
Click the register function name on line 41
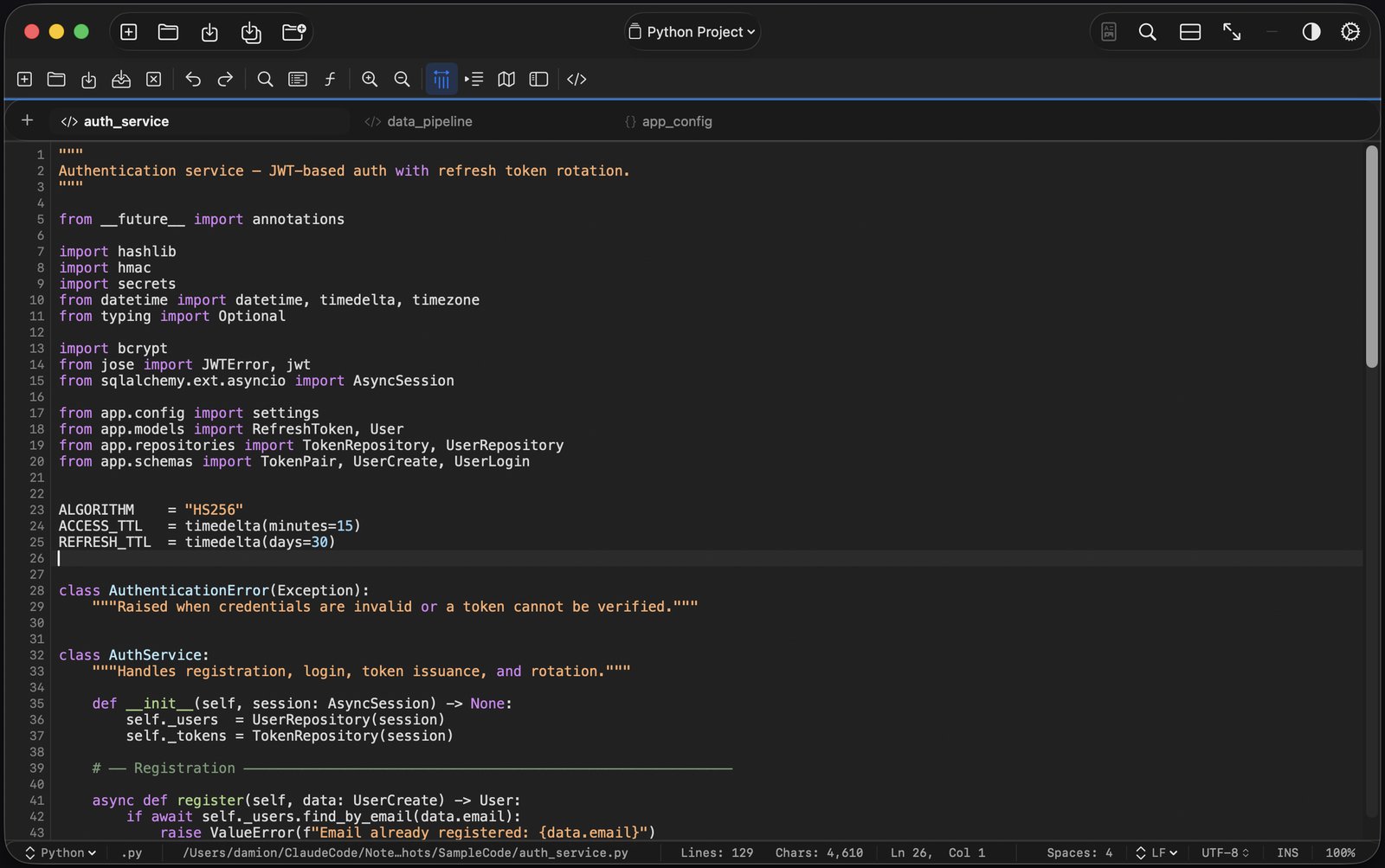pos(210,800)
